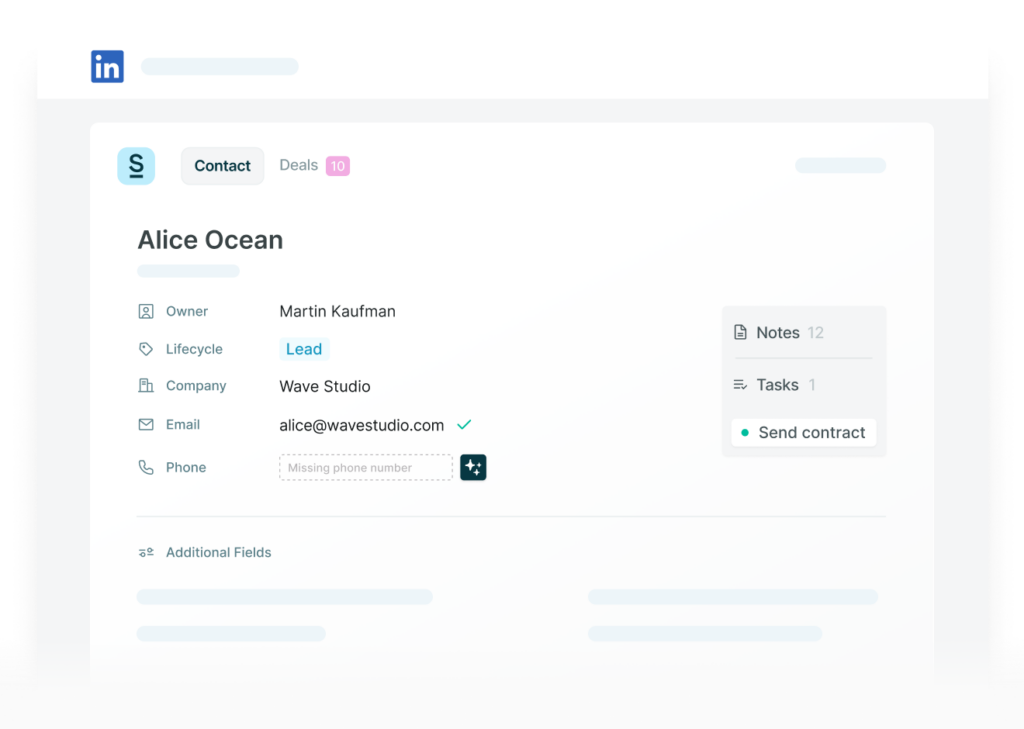The width and height of the screenshot is (1024, 729).
Task: Switch to the Contact tab
Action: pos(222,165)
